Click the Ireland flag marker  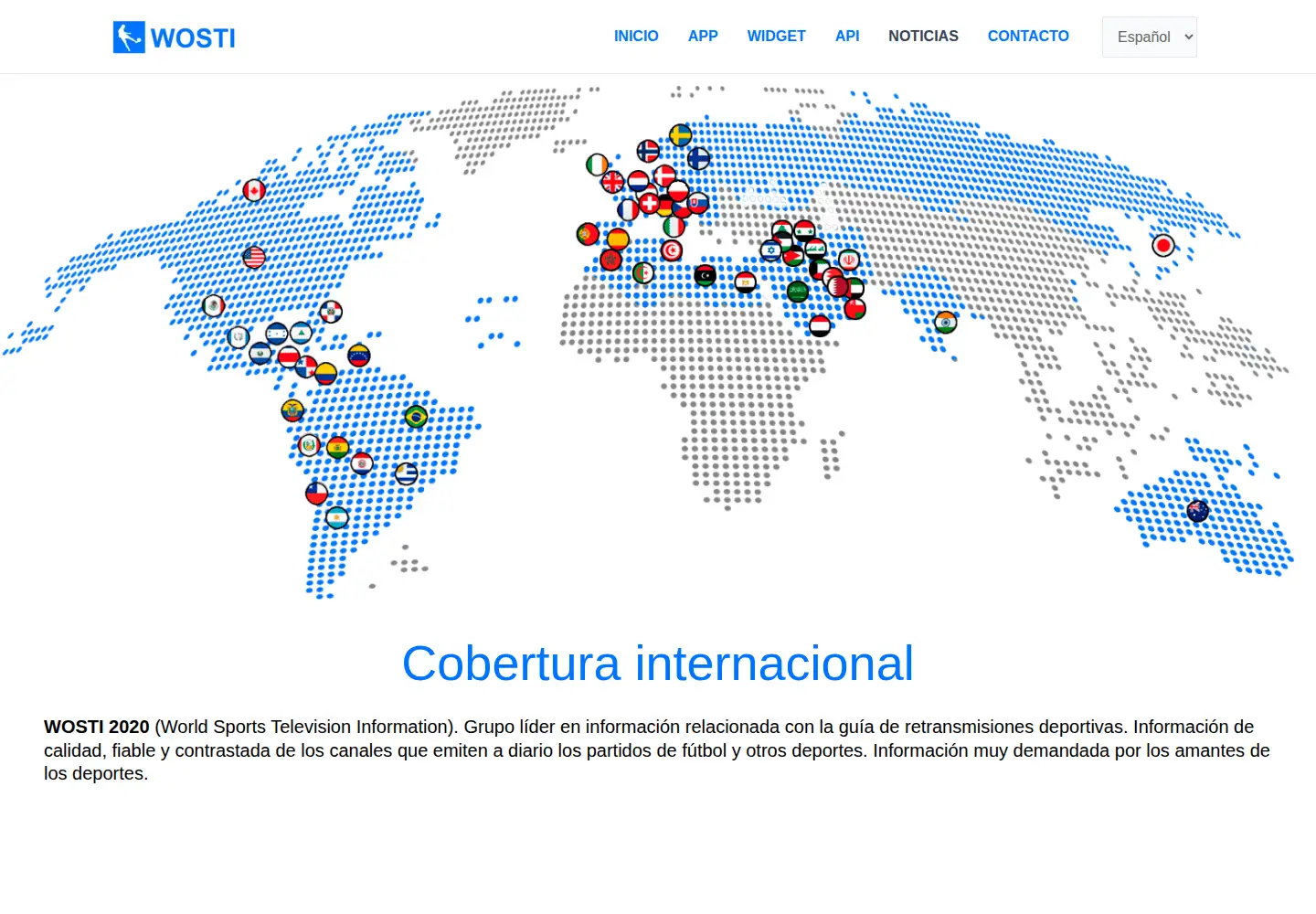coord(597,165)
